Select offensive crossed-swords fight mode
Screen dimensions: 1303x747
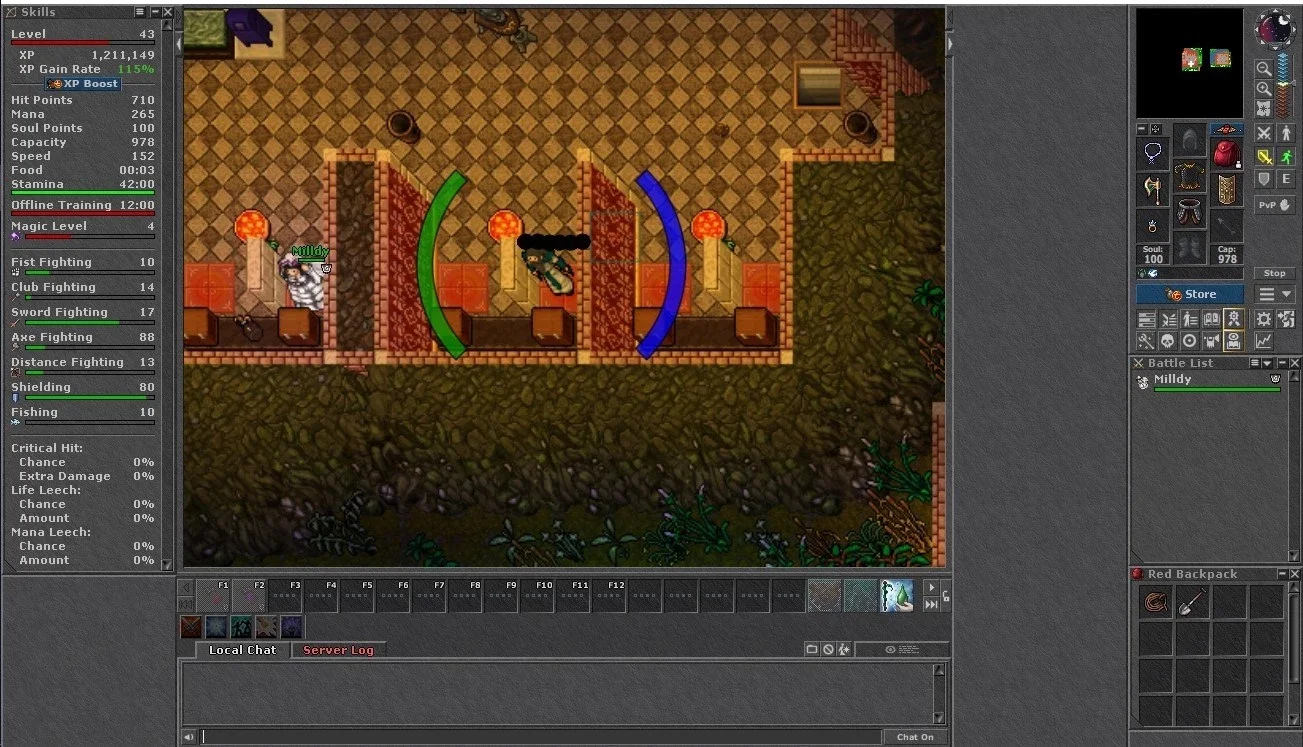point(1264,133)
